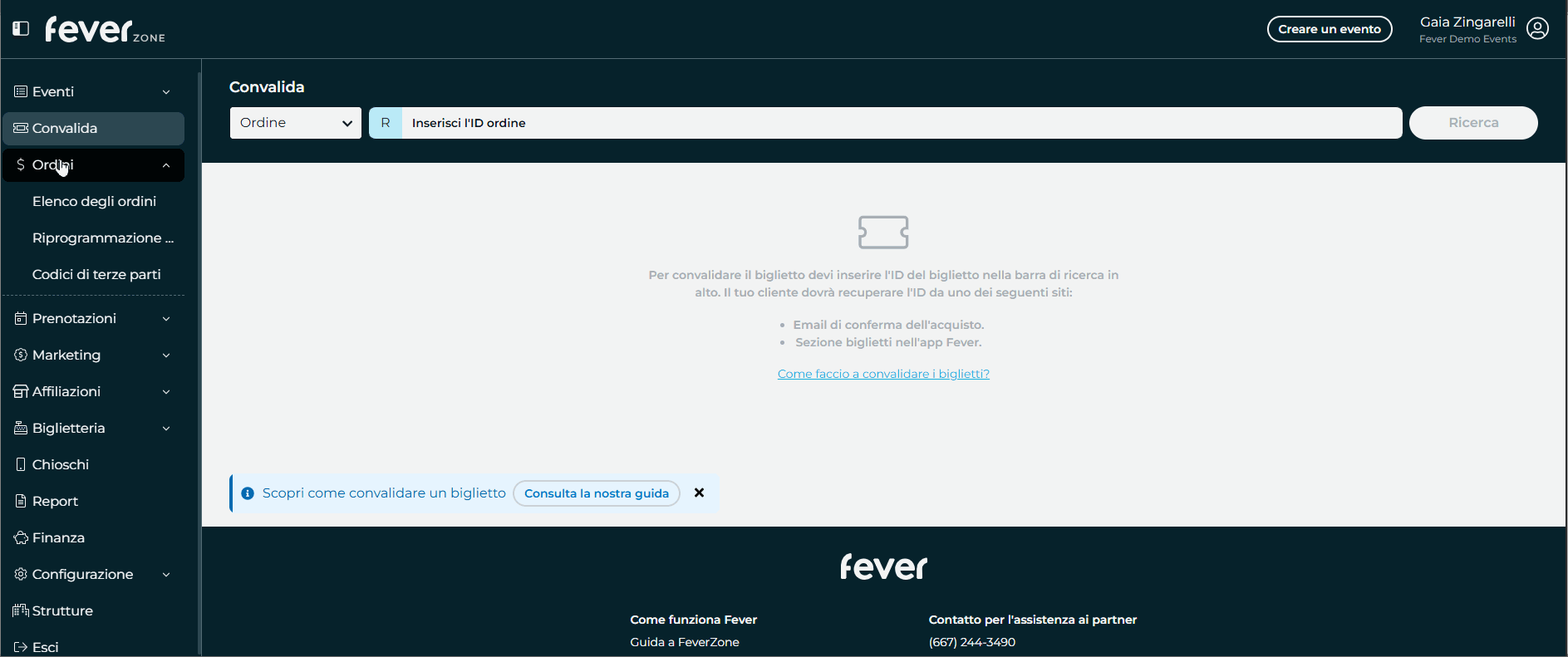Open the Ordine search type dropdown

296,123
